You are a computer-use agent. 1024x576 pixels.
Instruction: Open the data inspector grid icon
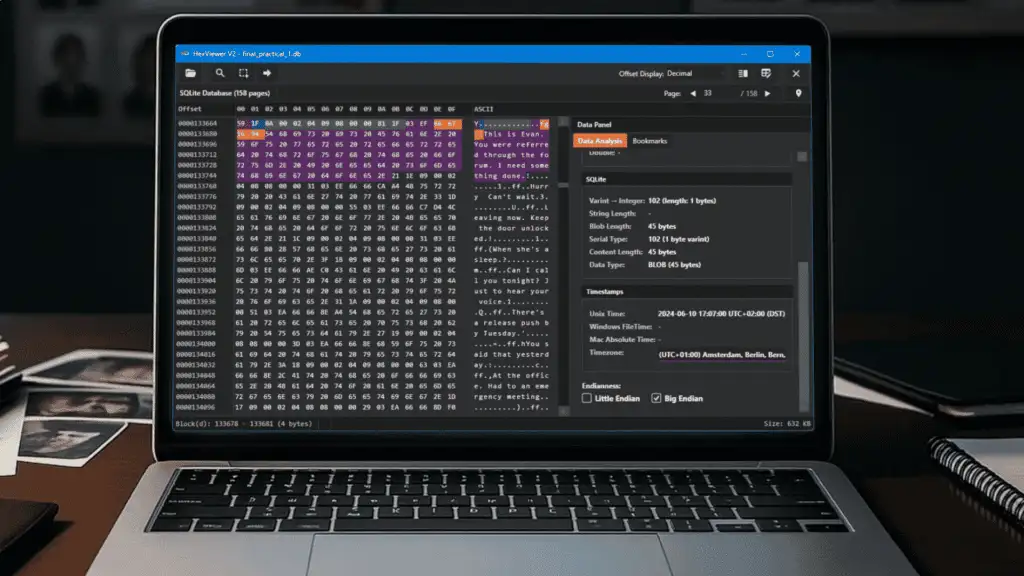pyautogui.click(x=765, y=73)
